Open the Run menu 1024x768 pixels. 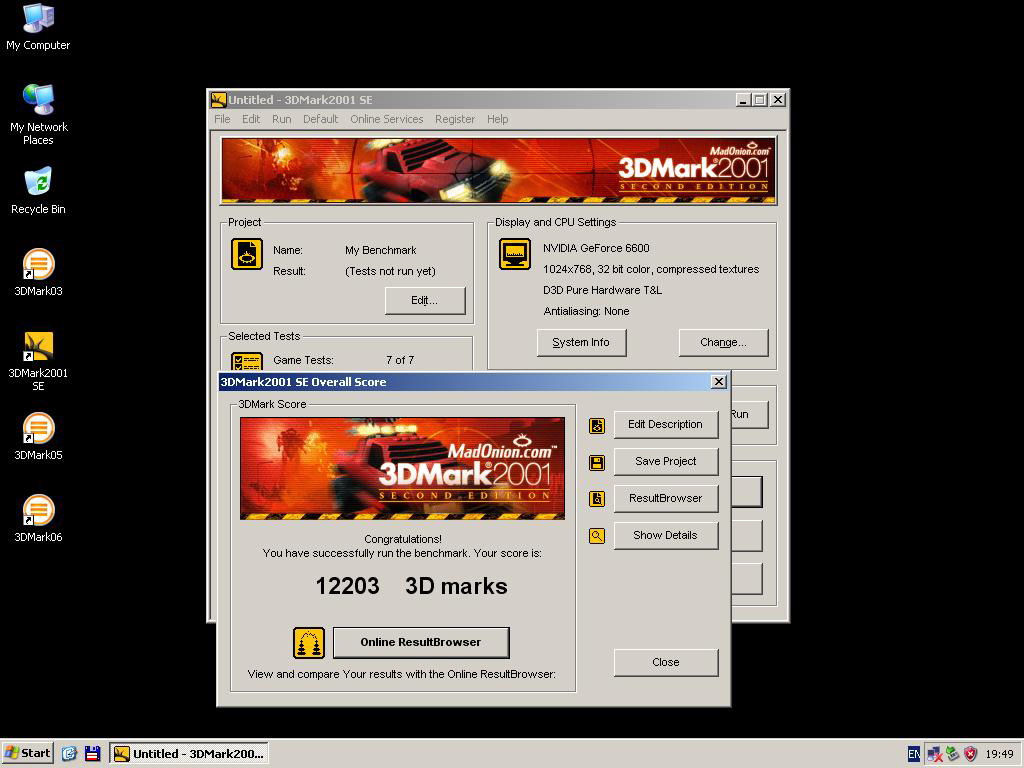pos(281,119)
